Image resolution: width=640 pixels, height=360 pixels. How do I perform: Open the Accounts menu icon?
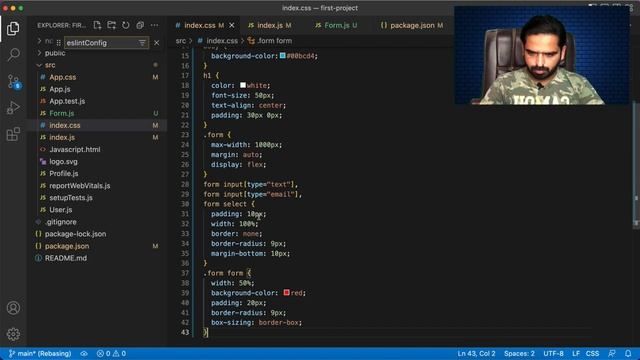click(13, 308)
